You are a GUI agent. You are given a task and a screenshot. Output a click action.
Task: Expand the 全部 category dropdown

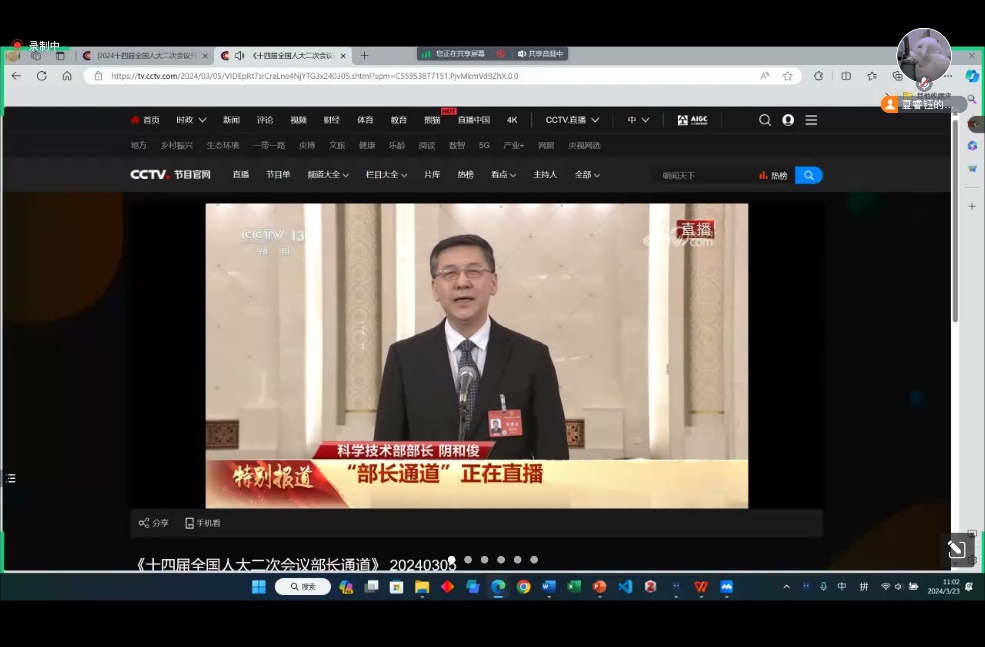pos(587,175)
